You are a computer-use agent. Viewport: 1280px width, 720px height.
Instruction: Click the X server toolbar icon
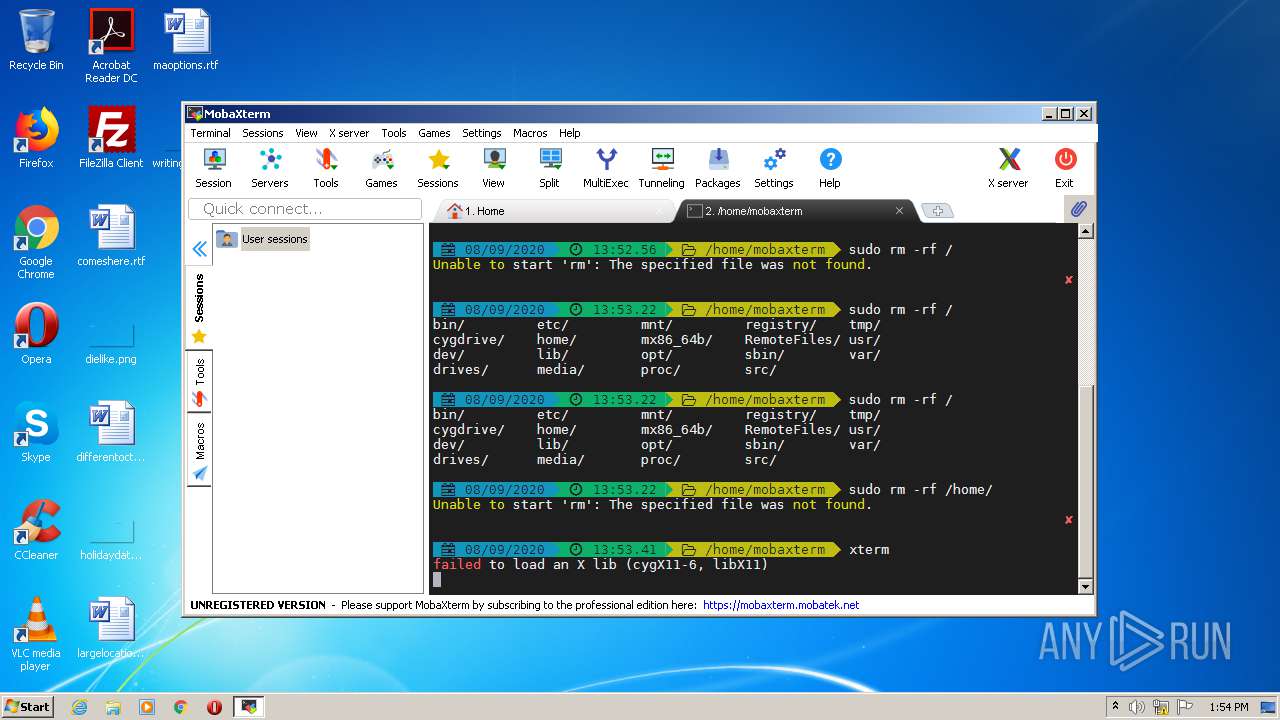point(1008,168)
